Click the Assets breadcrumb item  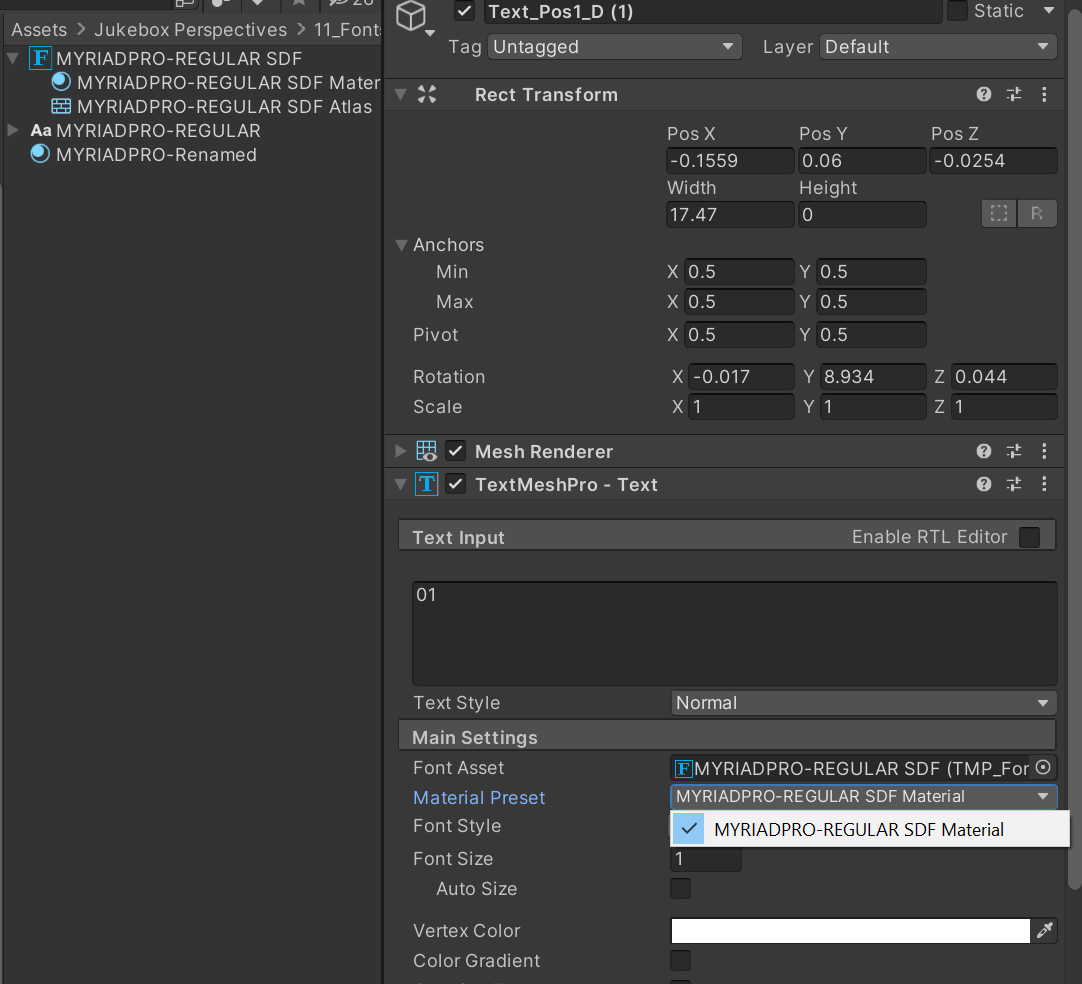click(x=38, y=29)
